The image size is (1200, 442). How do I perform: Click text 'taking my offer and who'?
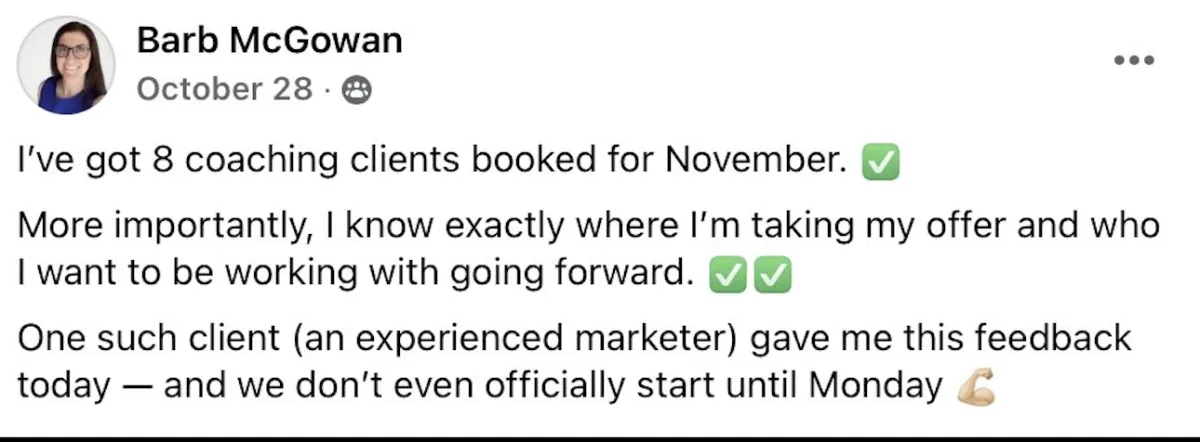pyautogui.click(x=950, y=227)
